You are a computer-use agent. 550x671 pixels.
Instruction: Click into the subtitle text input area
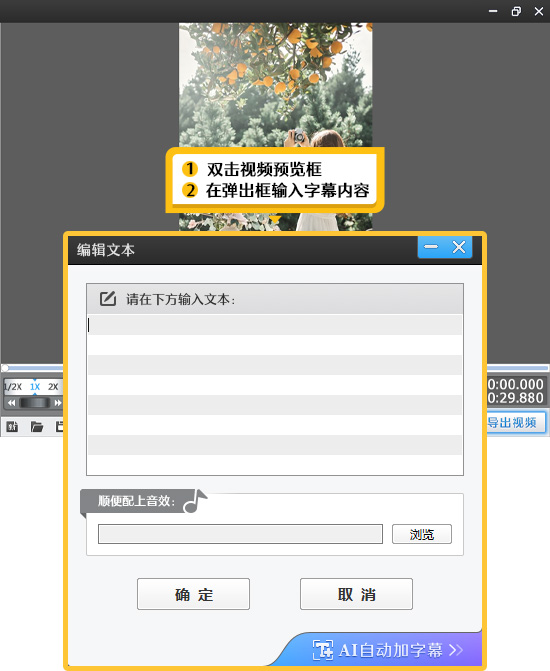pyautogui.click(x=275, y=395)
